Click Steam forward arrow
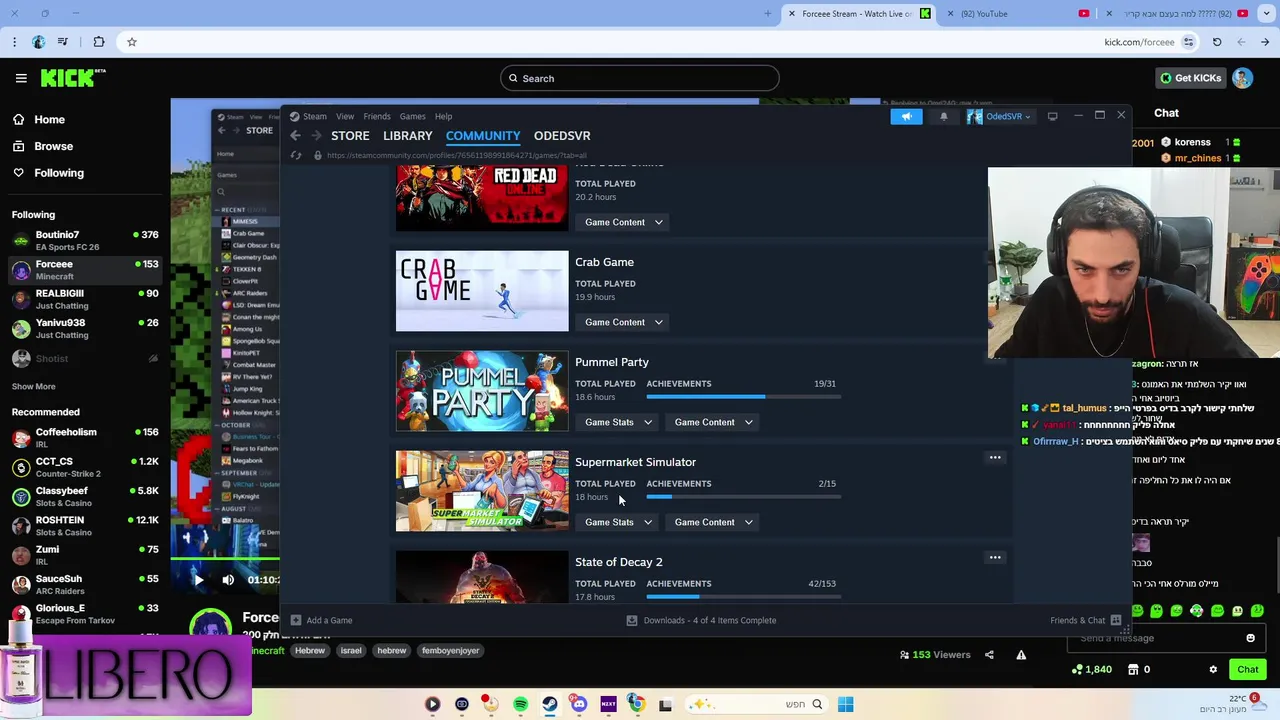This screenshot has height=720, width=1280. (x=316, y=136)
